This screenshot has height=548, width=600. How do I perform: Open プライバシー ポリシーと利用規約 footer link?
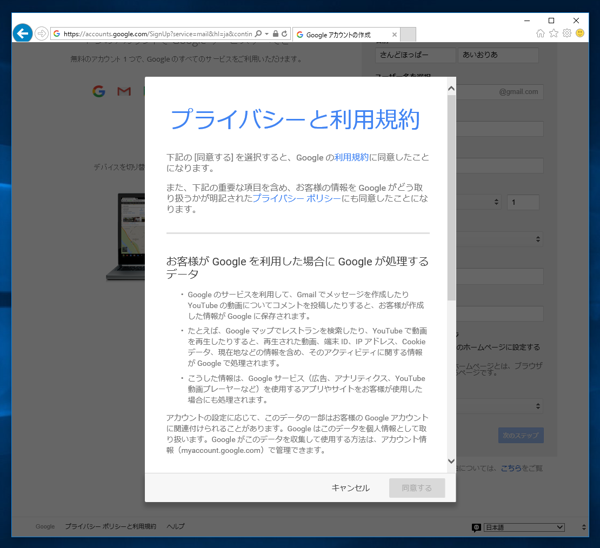pyautogui.click(x=111, y=526)
